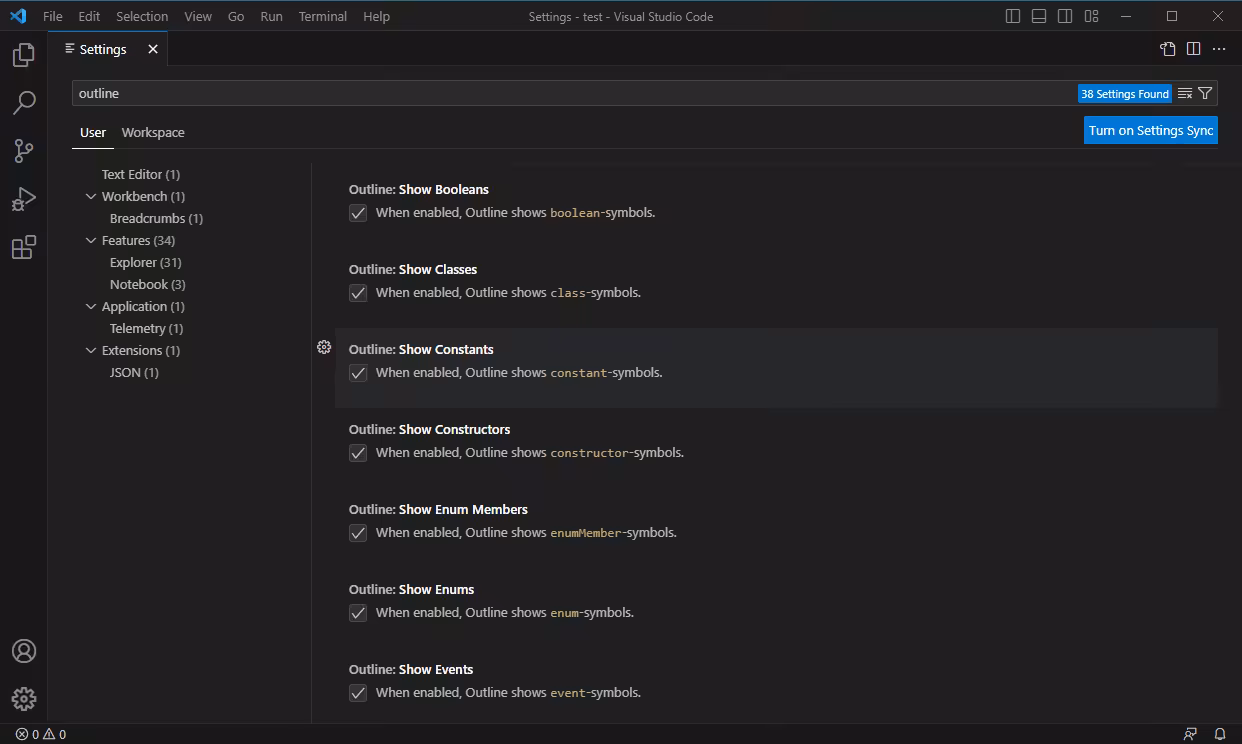
Task: Uncheck Outline Show Booleans
Action: pos(358,213)
